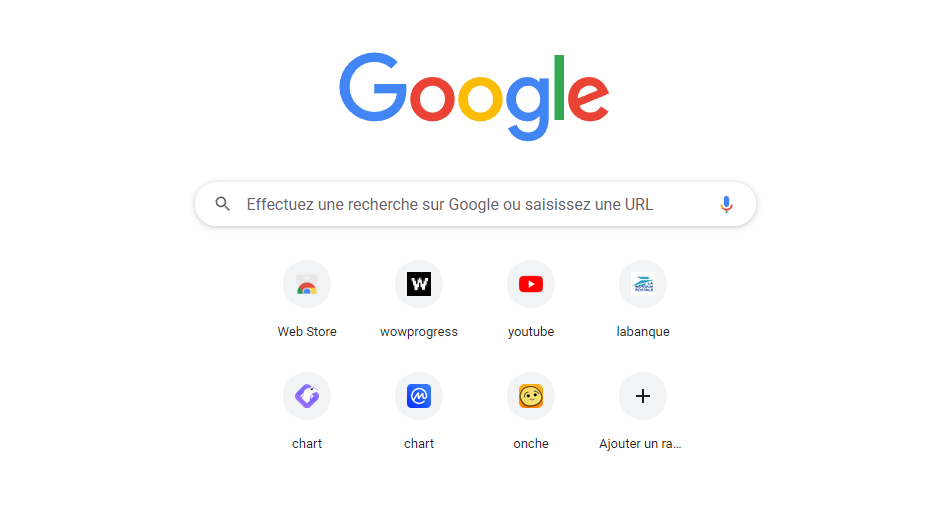Click the magnifier icon in the search box

pyautogui.click(x=222, y=204)
